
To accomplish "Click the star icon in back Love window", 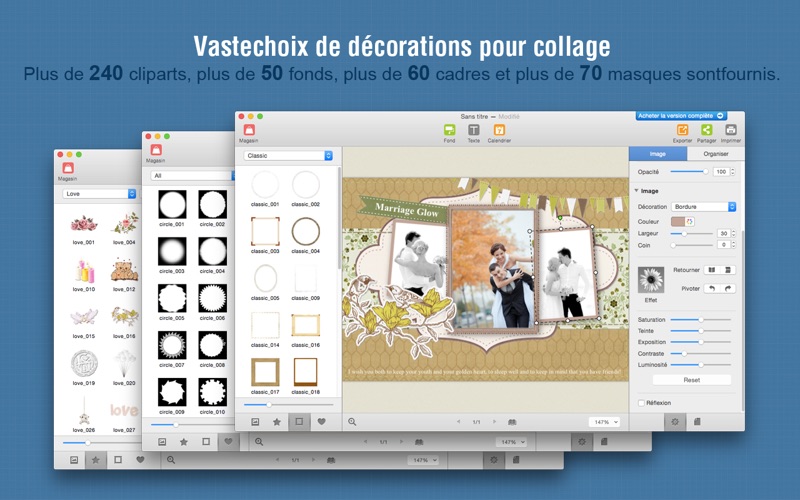I will (x=95, y=460).
